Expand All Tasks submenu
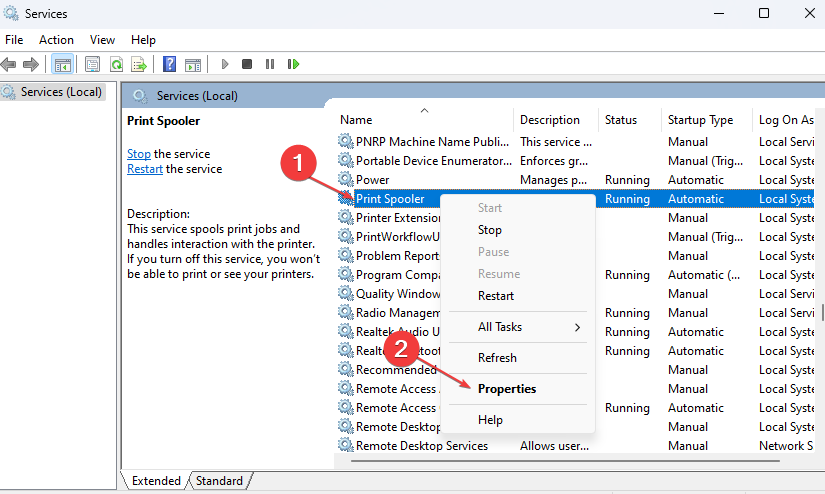The height and width of the screenshot is (494, 825). pyautogui.click(x=518, y=327)
